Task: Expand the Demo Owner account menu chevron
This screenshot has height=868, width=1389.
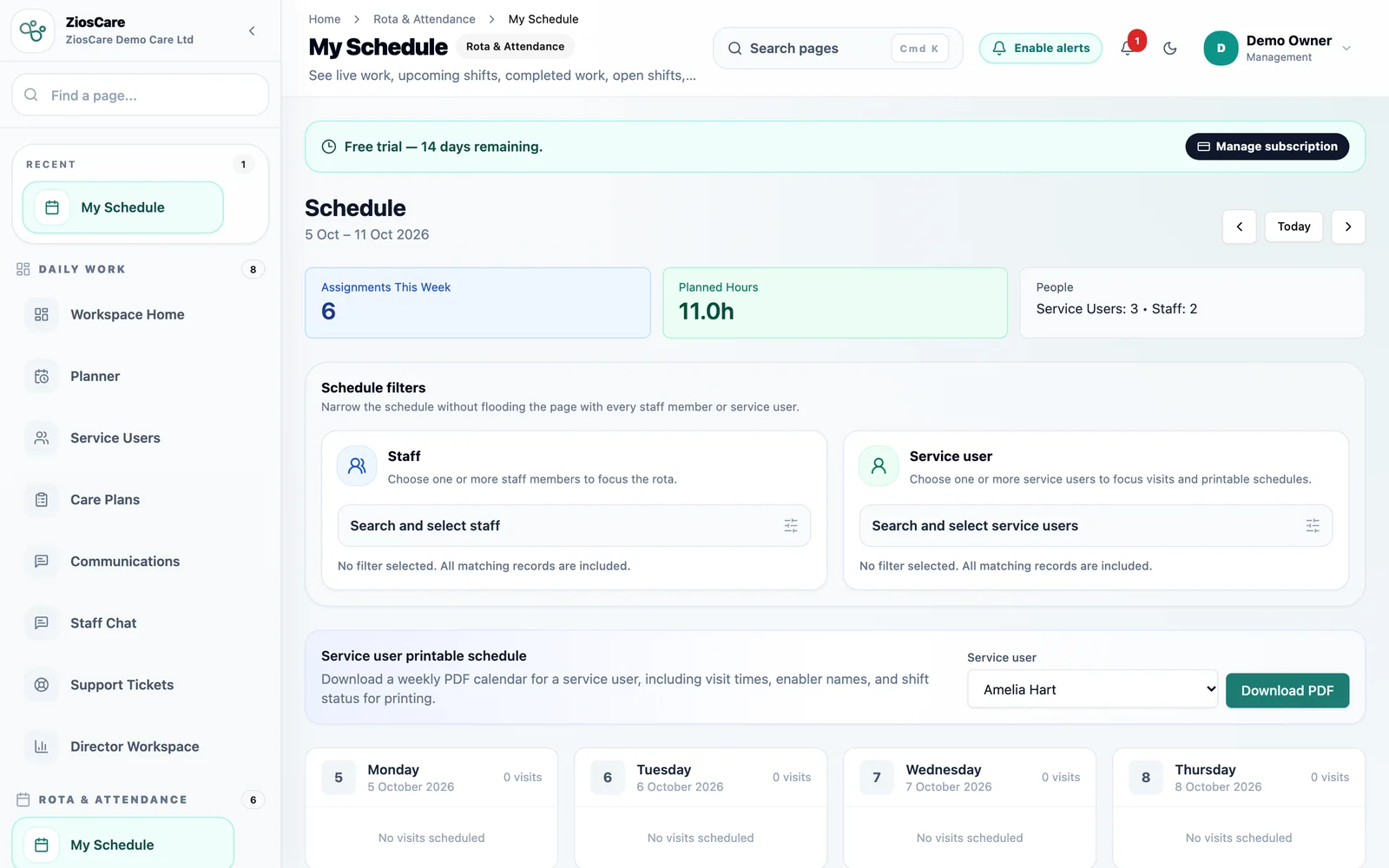Action: point(1346,49)
